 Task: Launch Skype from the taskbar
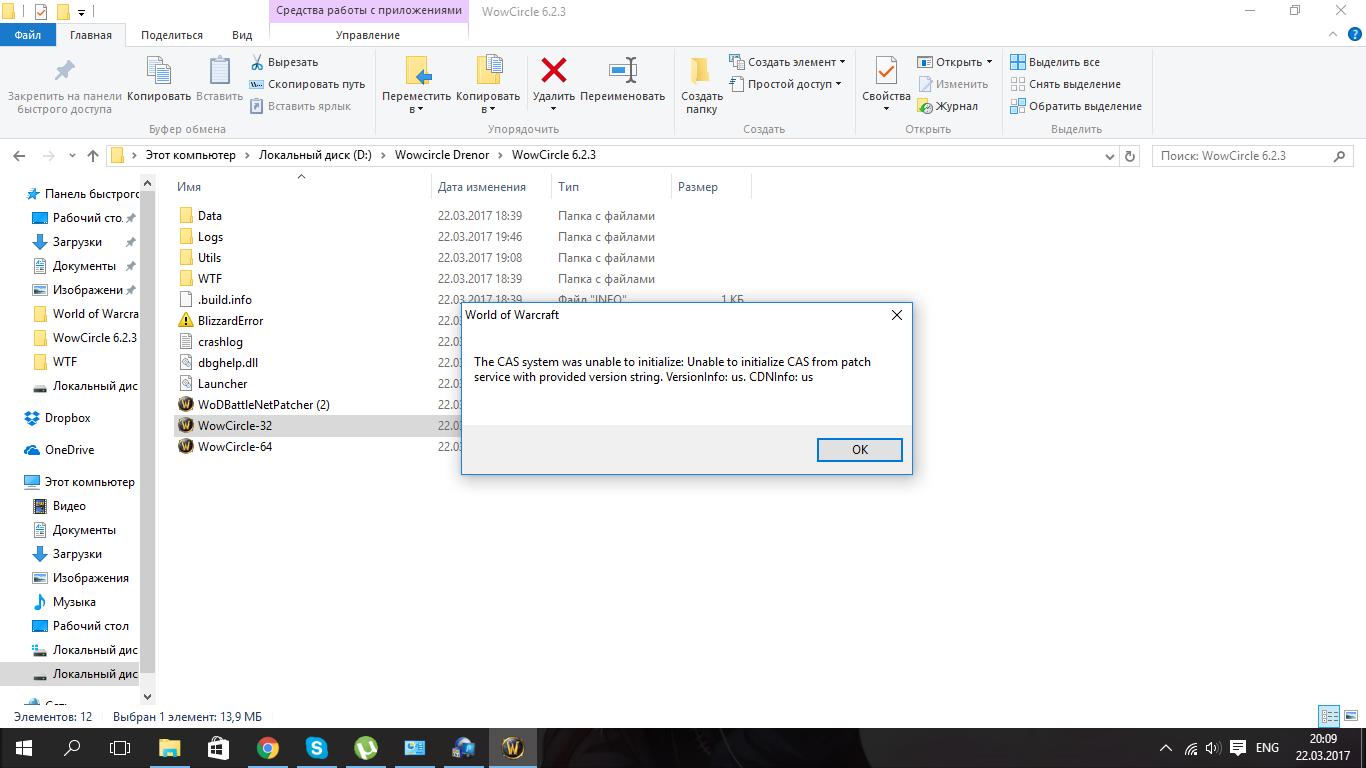(317, 747)
